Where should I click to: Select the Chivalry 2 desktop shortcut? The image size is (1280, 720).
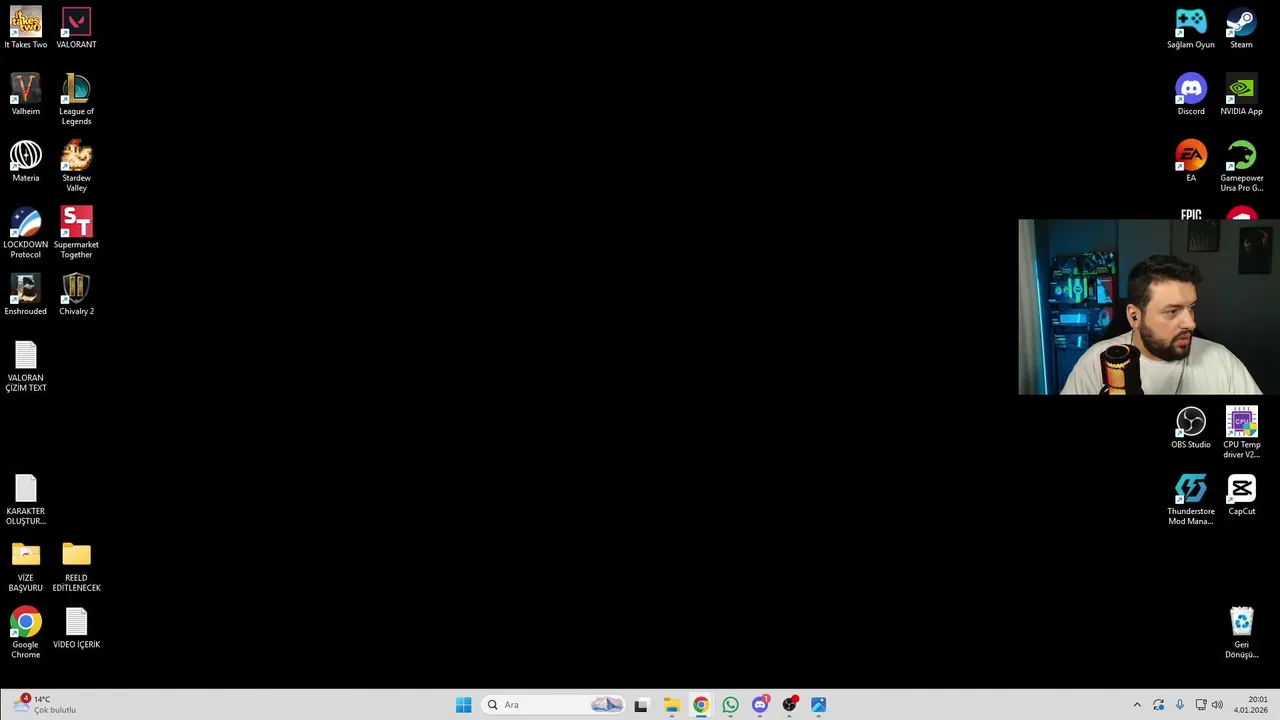[76, 295]
